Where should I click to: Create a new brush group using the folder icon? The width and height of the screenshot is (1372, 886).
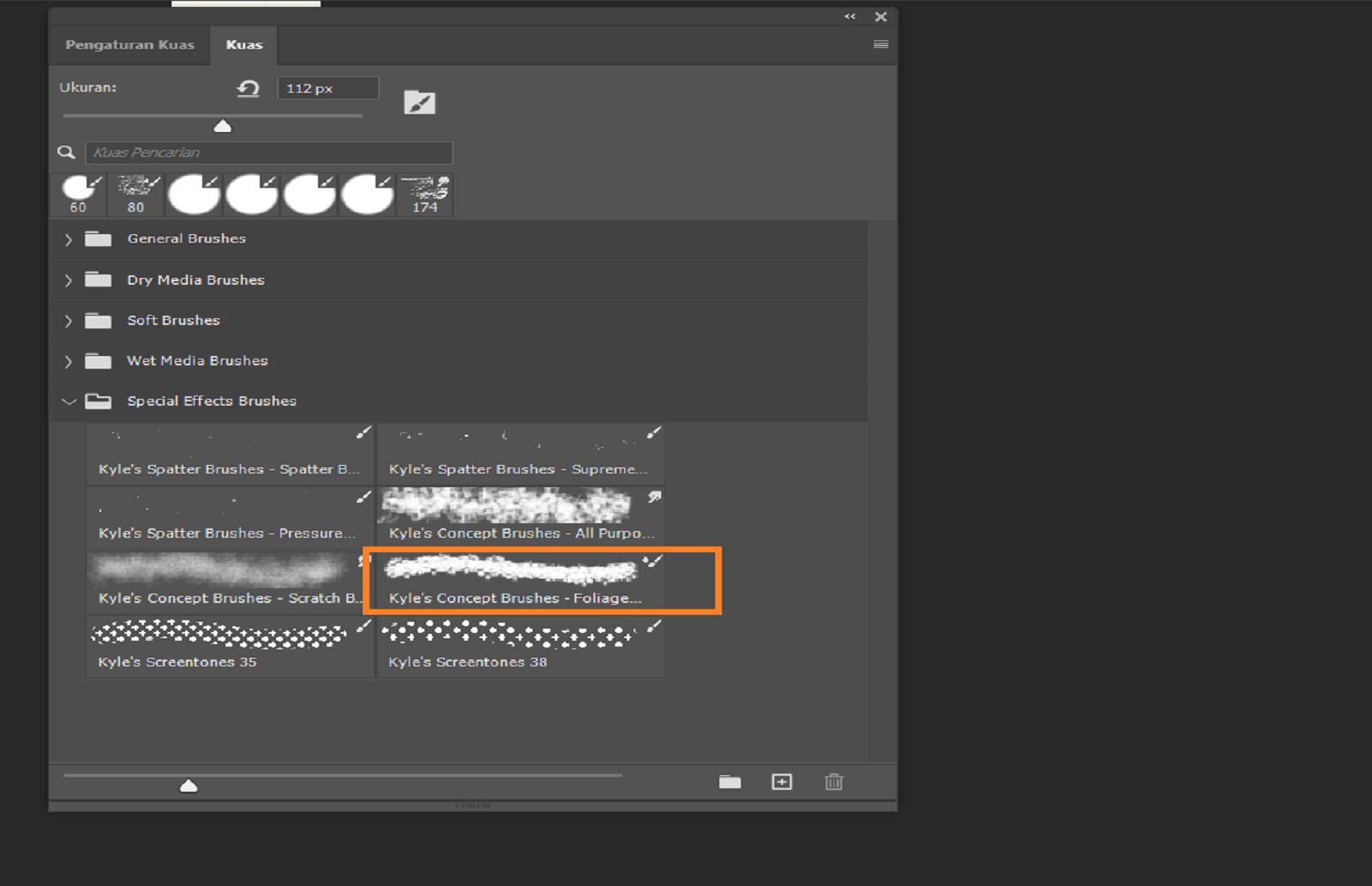(729, 781)
